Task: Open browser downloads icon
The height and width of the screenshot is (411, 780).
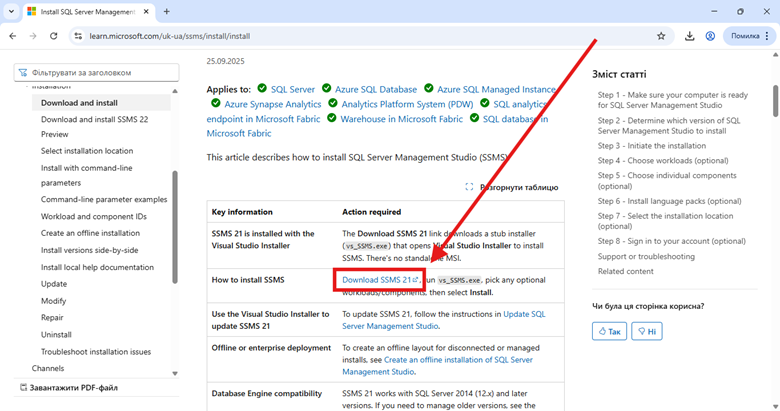Action: pyautogui.click(x=689, y=36)
